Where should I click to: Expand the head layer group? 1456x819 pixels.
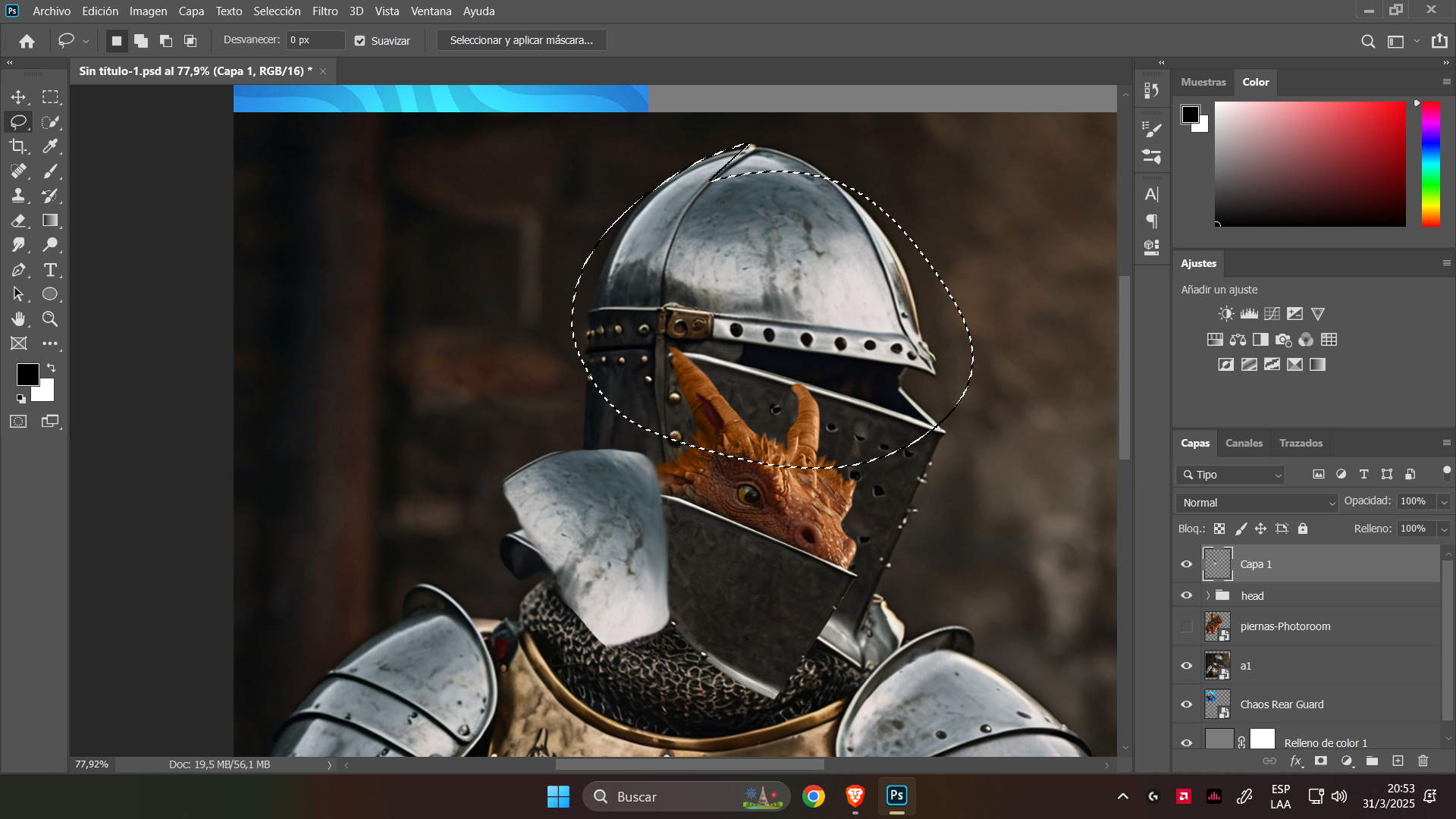(x=1208, y=596)
